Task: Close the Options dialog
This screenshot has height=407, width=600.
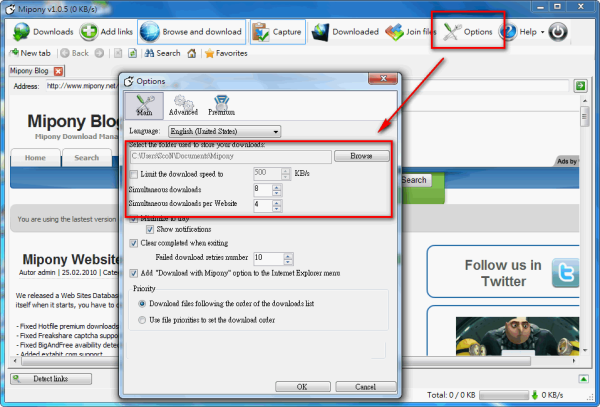Action: [383, 78]
